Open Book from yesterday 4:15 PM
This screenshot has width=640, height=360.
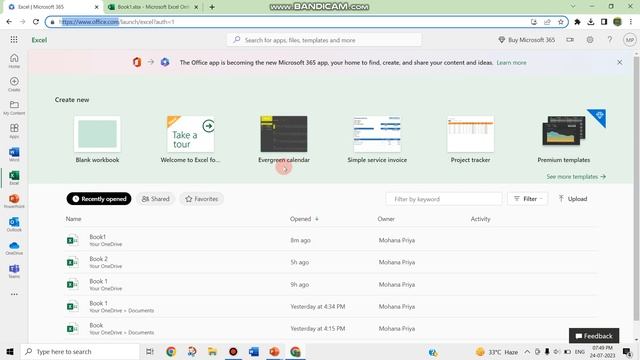pyautogui.click(x=330, y=328)
